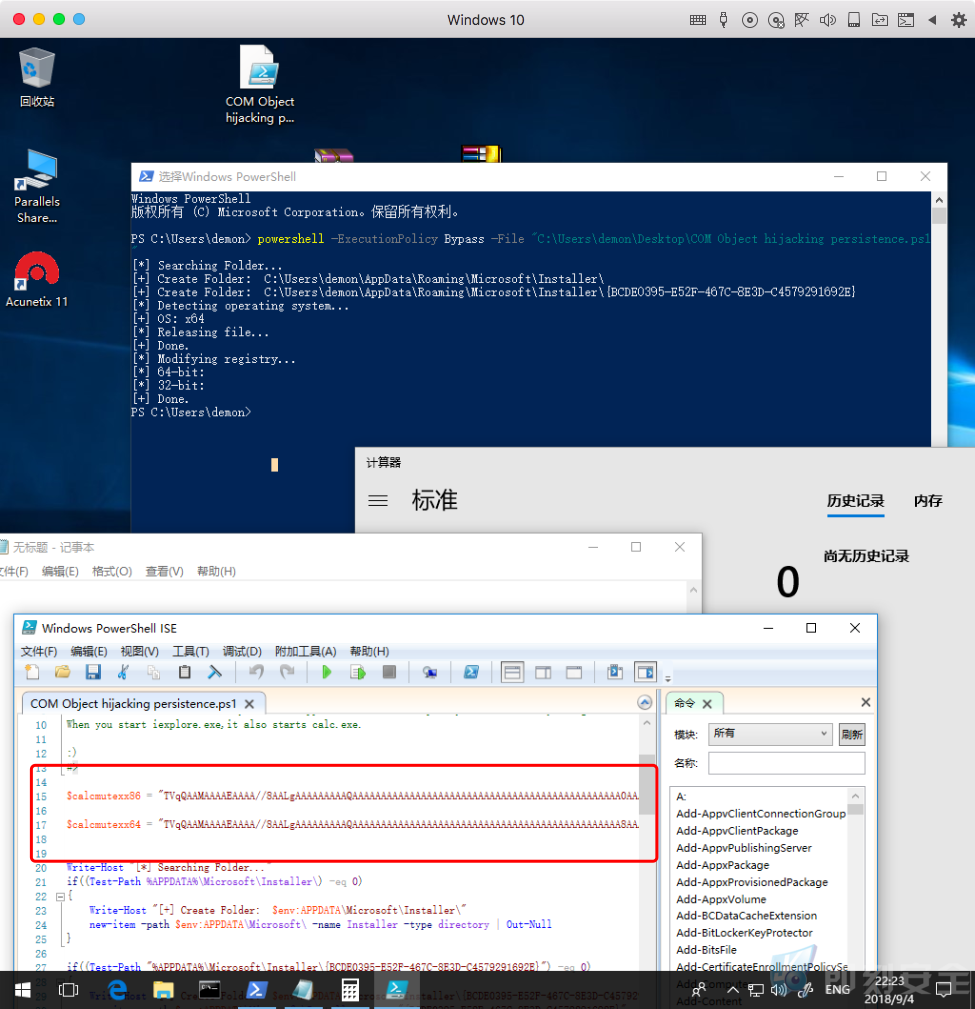Undo the last edit in ISE

256,672
